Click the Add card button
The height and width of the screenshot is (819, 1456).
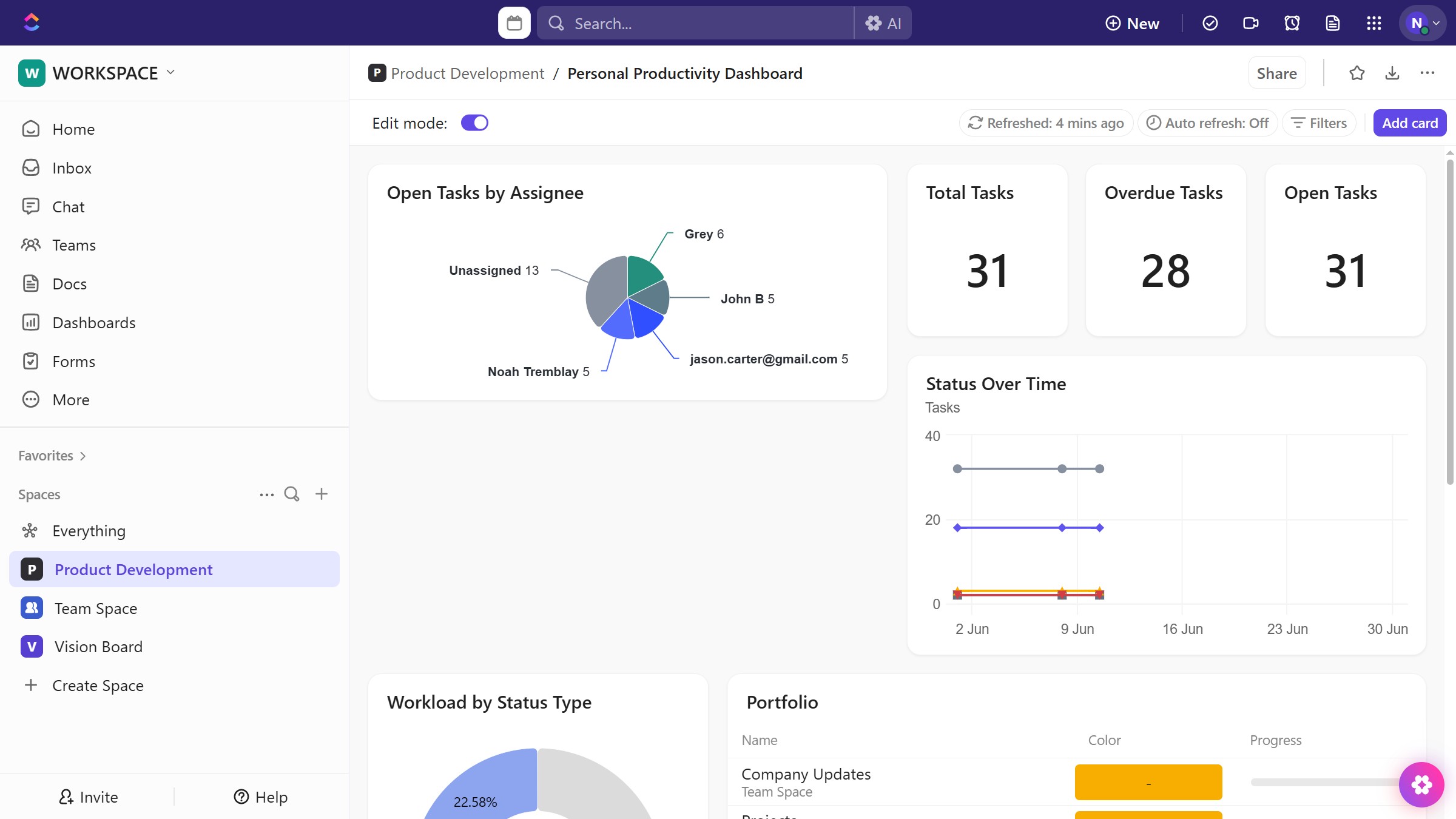pyautogui.click(x=1409, y=123)
